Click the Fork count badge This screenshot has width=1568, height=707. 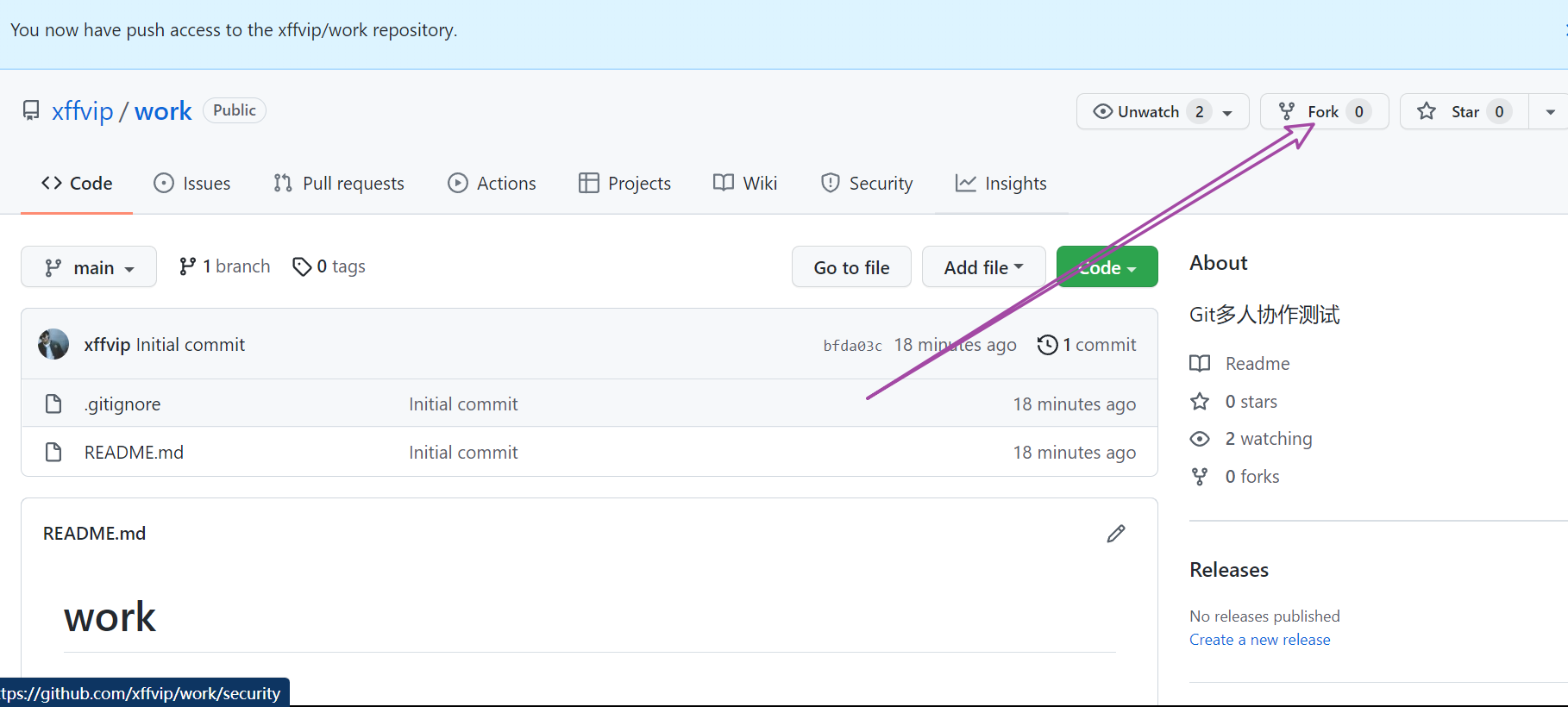coord(1358,111)
